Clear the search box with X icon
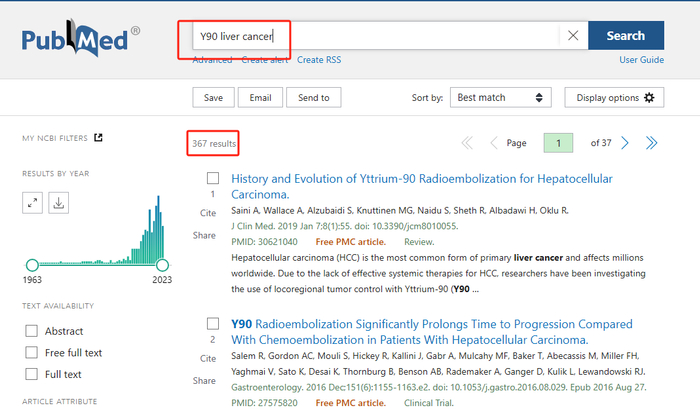Viewport: 700px width, 412px height. [x=573, y=35]
